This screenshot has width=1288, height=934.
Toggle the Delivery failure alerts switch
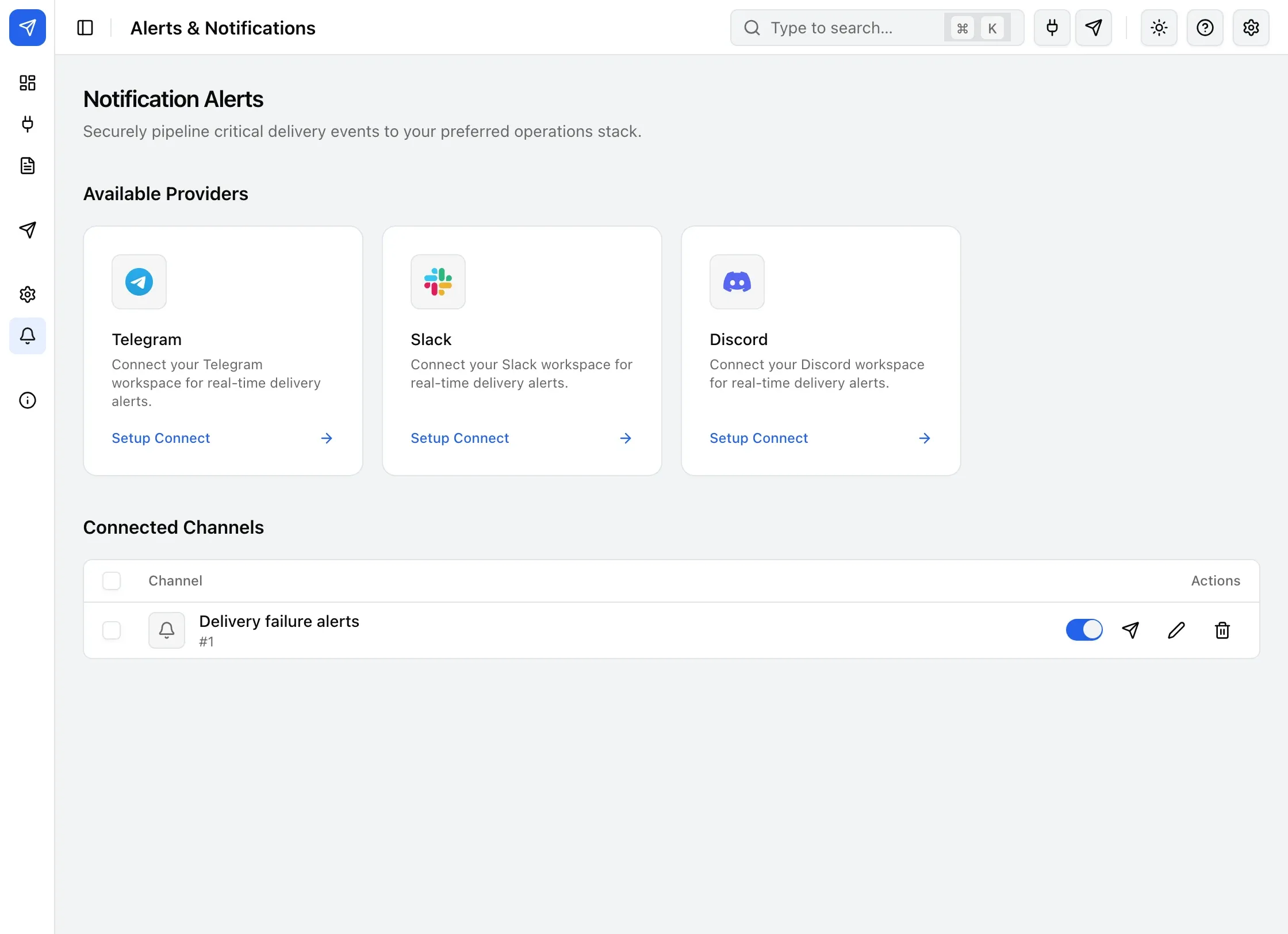(1084, 630)
